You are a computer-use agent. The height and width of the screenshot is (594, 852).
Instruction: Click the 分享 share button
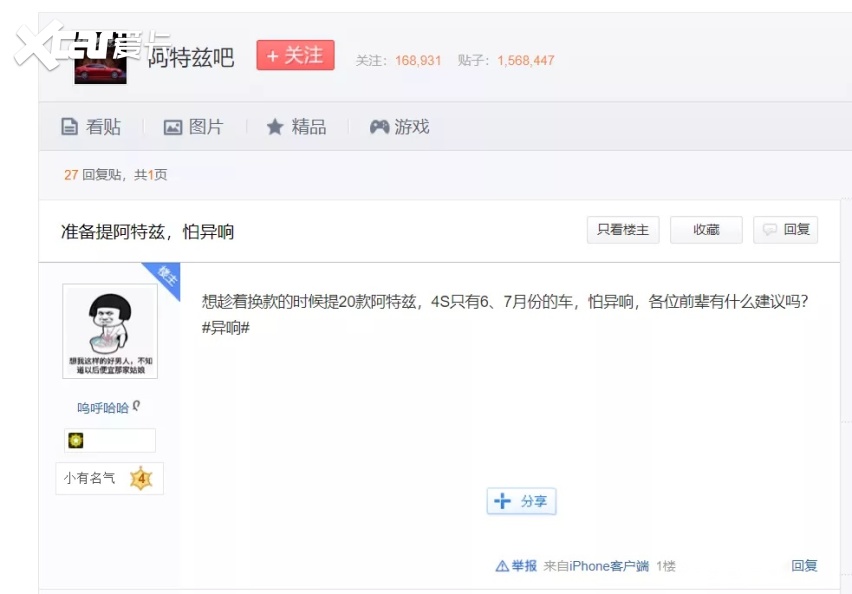(522, 501)
